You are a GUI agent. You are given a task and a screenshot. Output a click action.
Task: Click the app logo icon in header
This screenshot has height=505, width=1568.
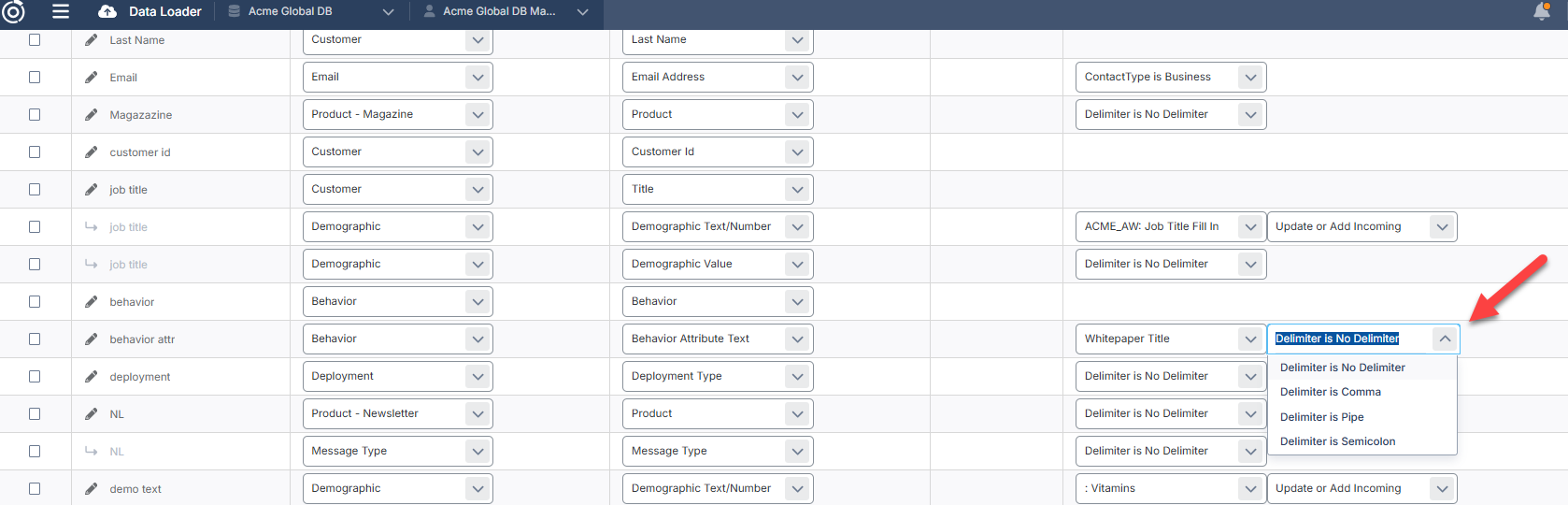(x=13, y=11)
